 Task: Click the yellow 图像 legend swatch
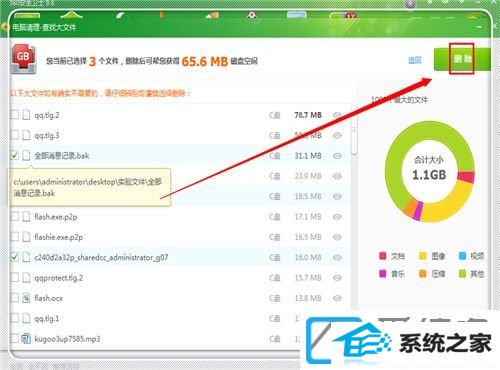click(422, 256)
